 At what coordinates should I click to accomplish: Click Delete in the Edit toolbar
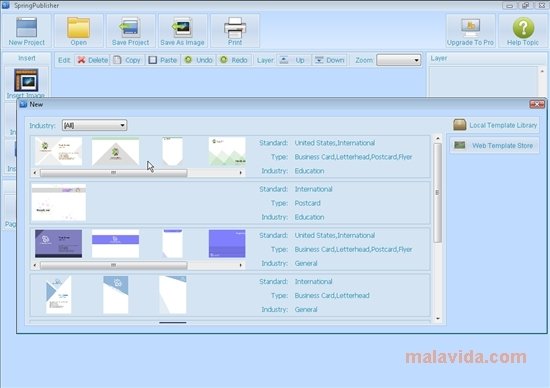click(x=93, y=60)
